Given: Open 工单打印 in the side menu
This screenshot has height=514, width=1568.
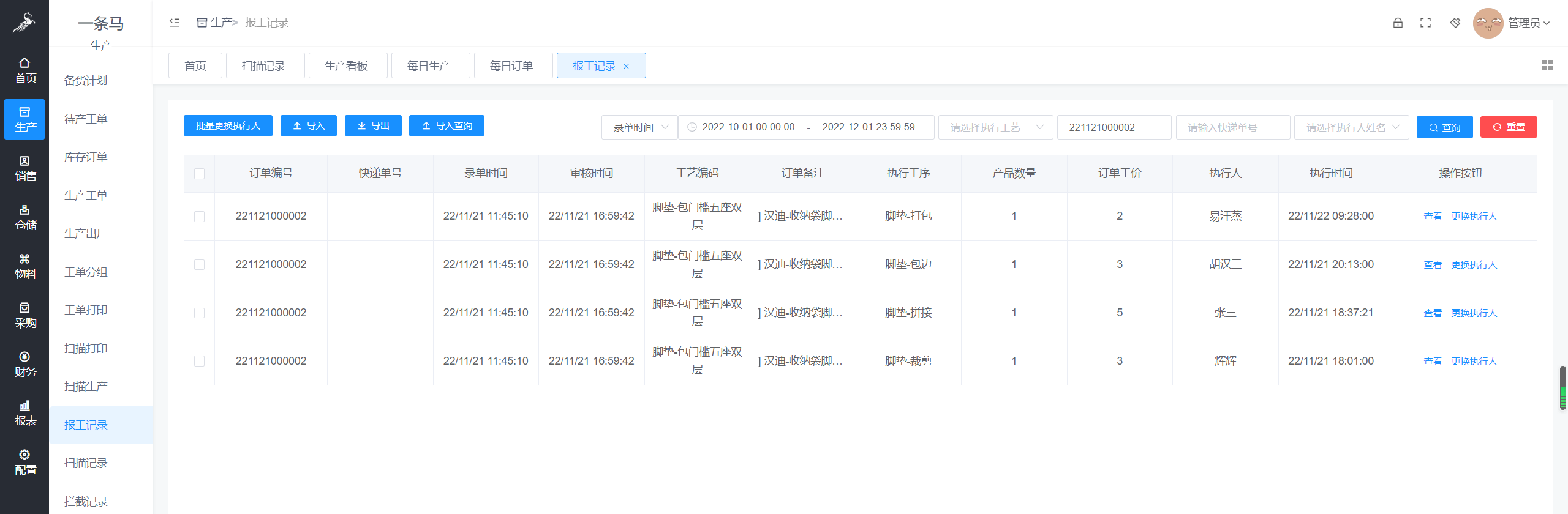Looking at the screenshot, I should 86,310.
